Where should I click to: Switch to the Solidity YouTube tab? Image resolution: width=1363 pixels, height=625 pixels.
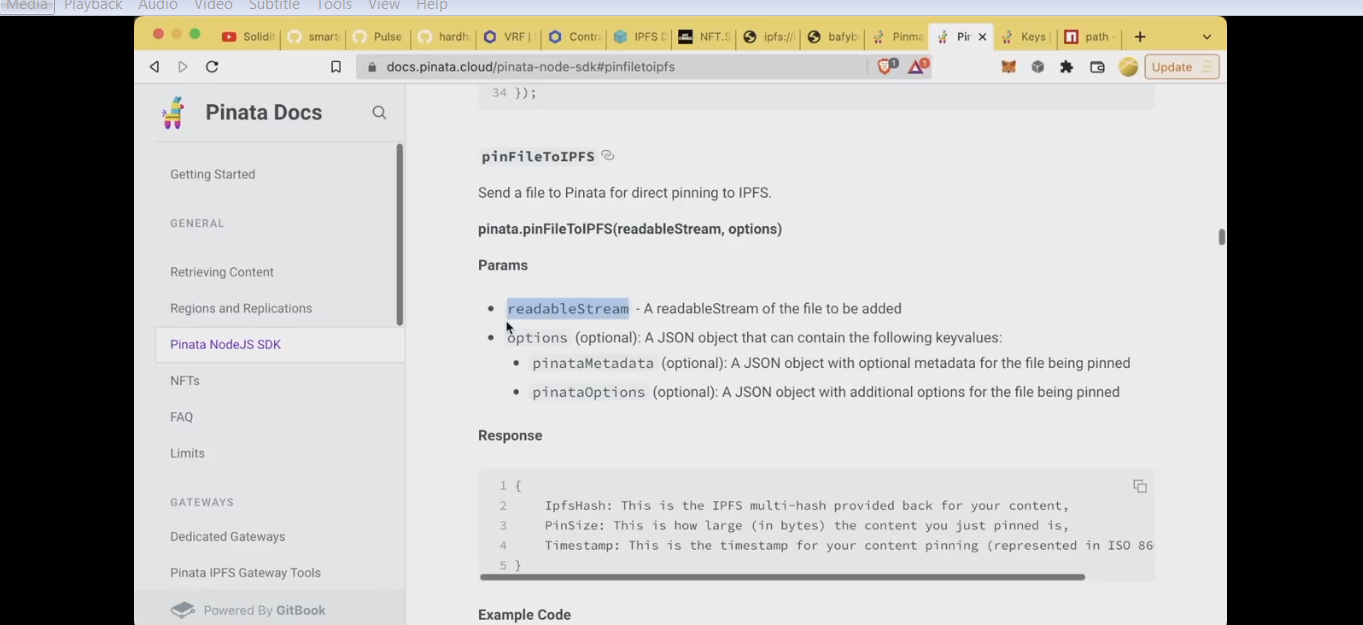tap(248, 37)
